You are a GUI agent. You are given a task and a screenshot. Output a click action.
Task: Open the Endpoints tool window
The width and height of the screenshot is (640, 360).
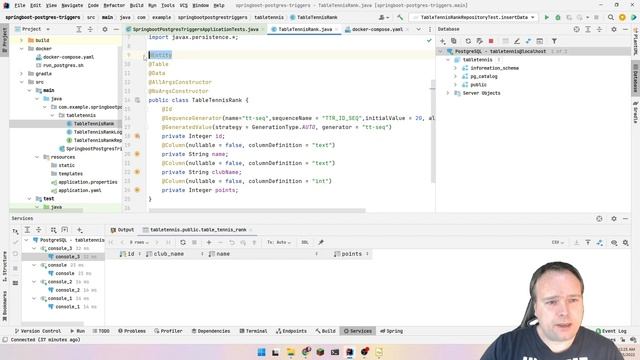coord(291,331)
